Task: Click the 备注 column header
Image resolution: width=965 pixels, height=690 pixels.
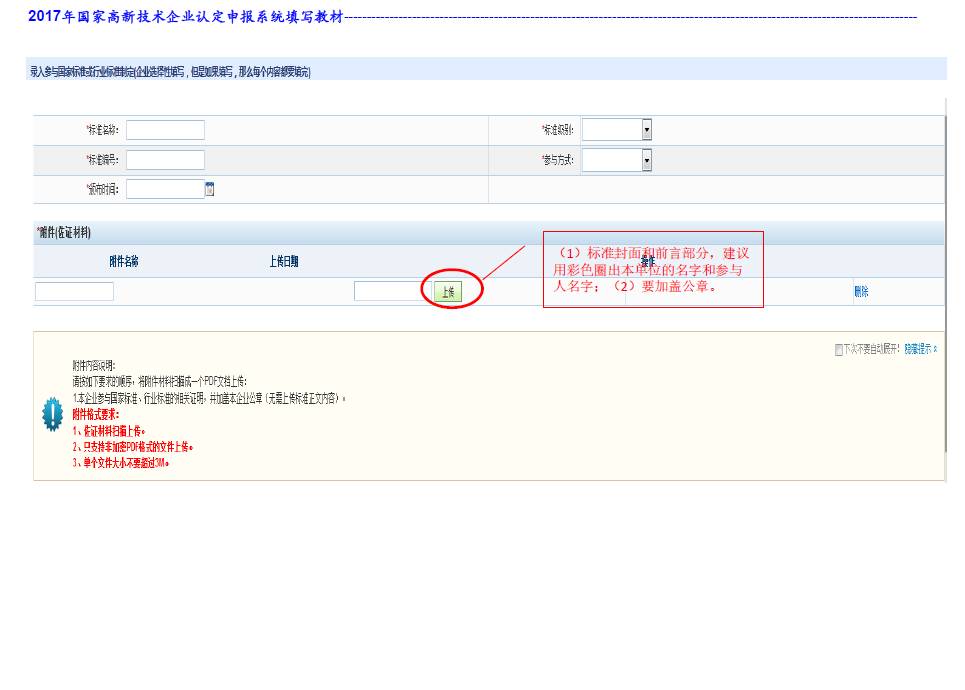Action: click(648, 262)
